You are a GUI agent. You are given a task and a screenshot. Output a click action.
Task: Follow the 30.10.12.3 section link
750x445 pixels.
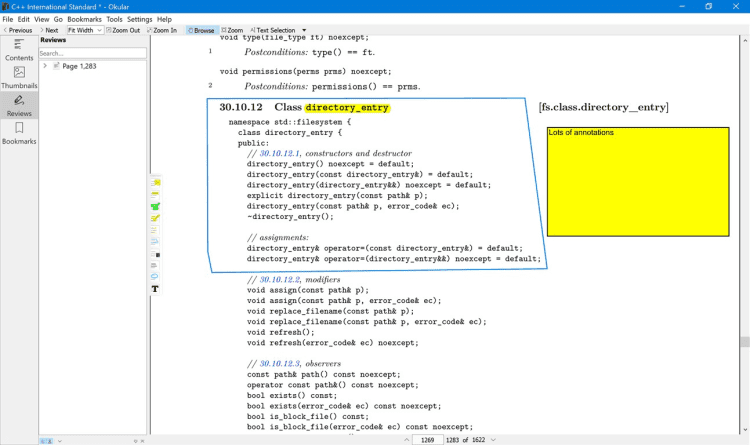(279, 364)
